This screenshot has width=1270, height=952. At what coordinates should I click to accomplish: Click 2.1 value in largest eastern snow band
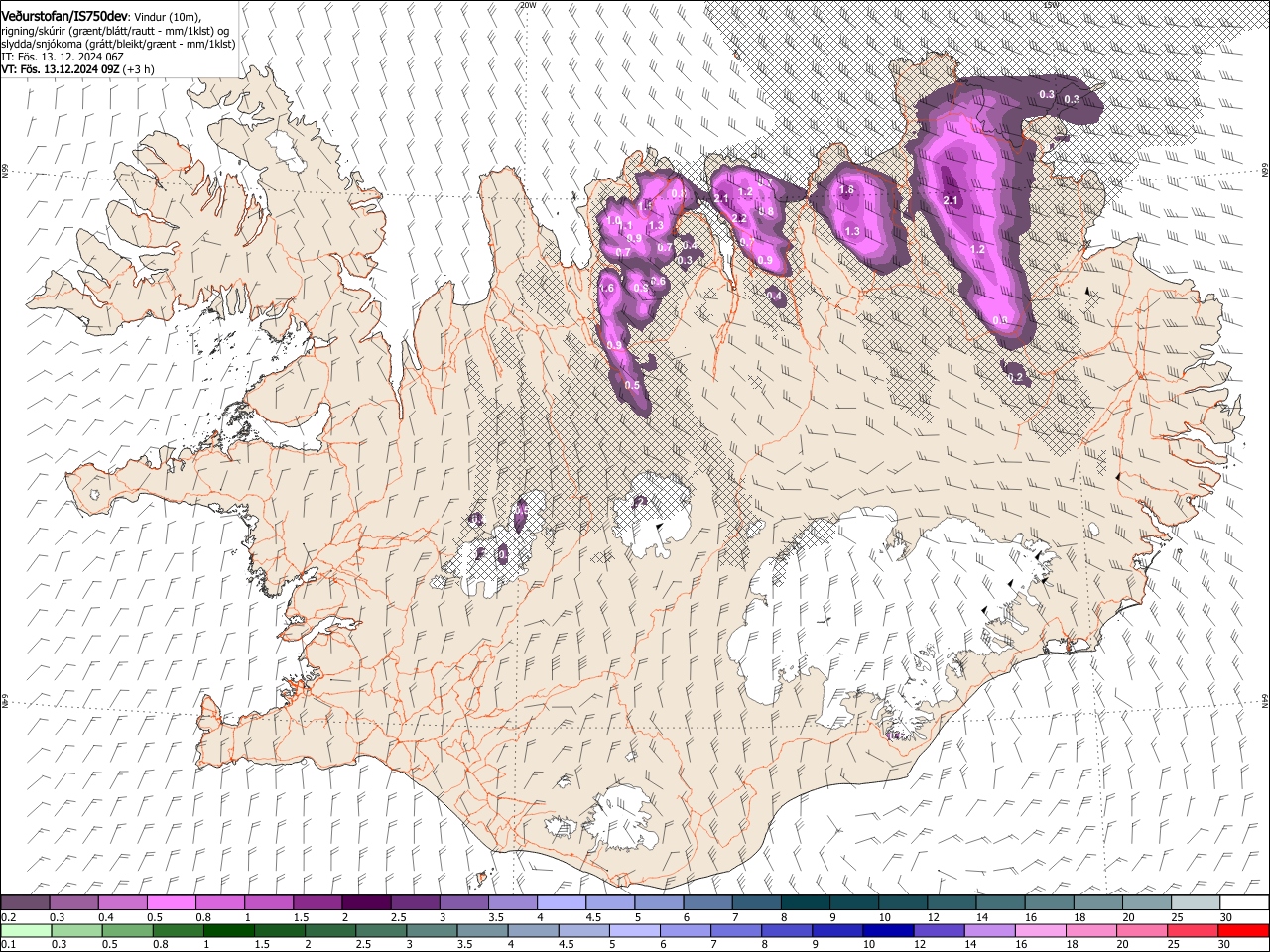coord(951,200)
